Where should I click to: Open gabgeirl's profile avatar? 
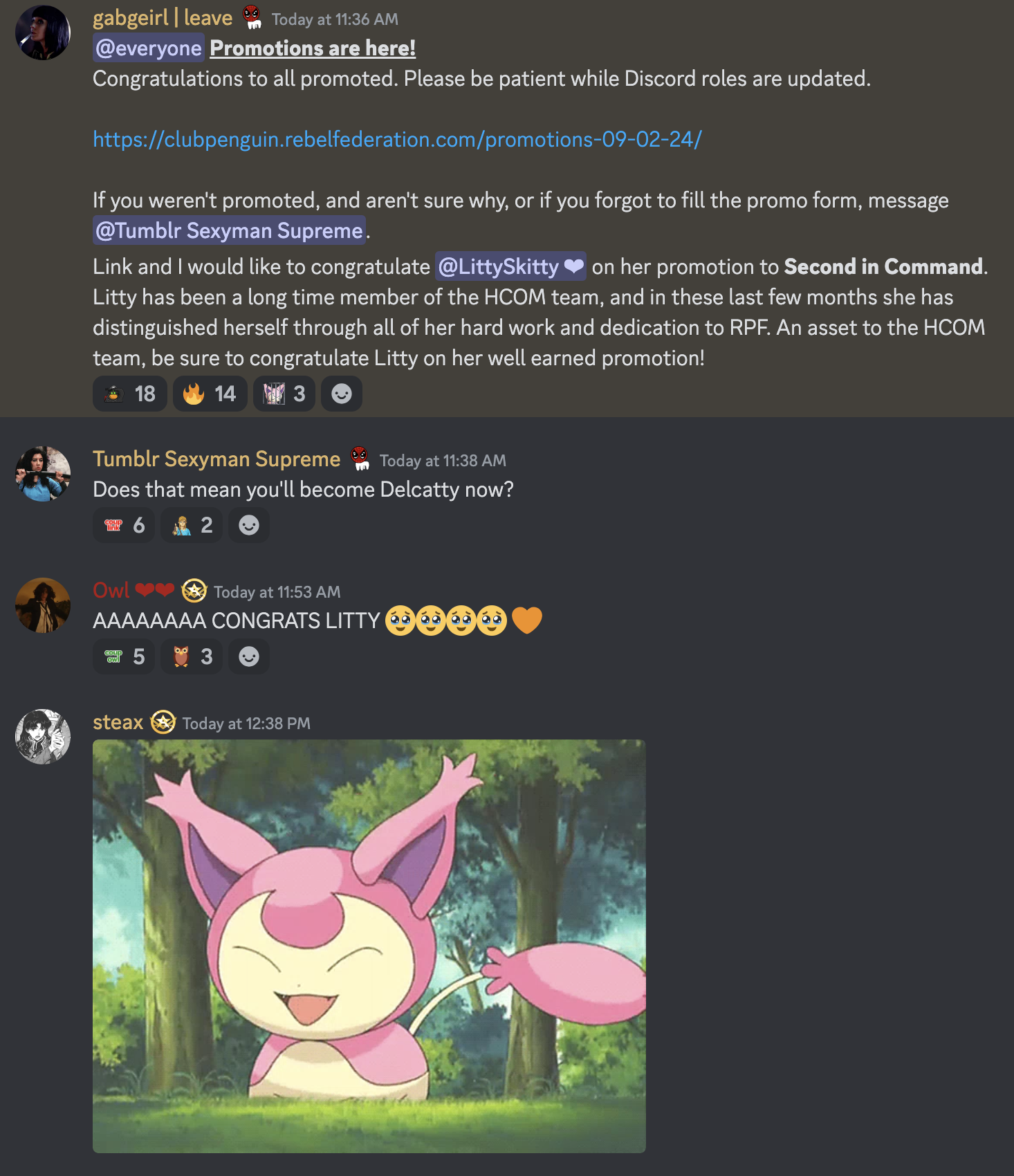pos(43,33)
